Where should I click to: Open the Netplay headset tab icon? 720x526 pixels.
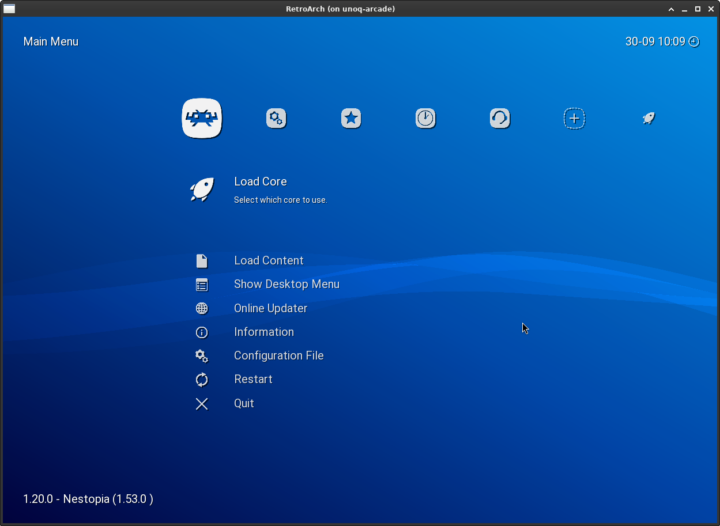[500, 118]
